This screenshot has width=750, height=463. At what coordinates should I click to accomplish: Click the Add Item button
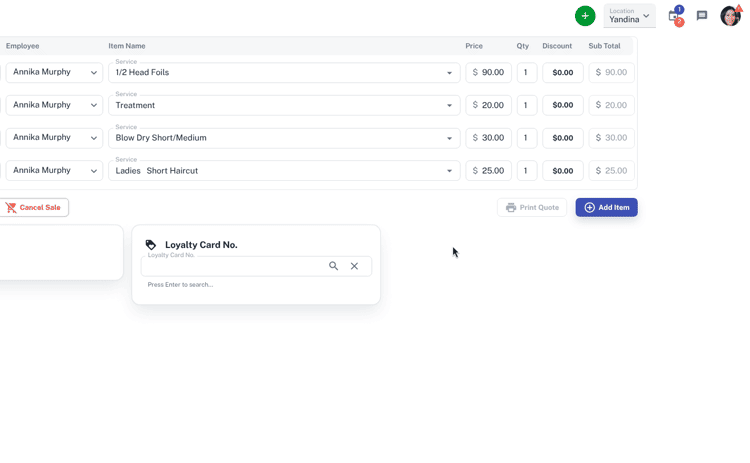(606, 207)
